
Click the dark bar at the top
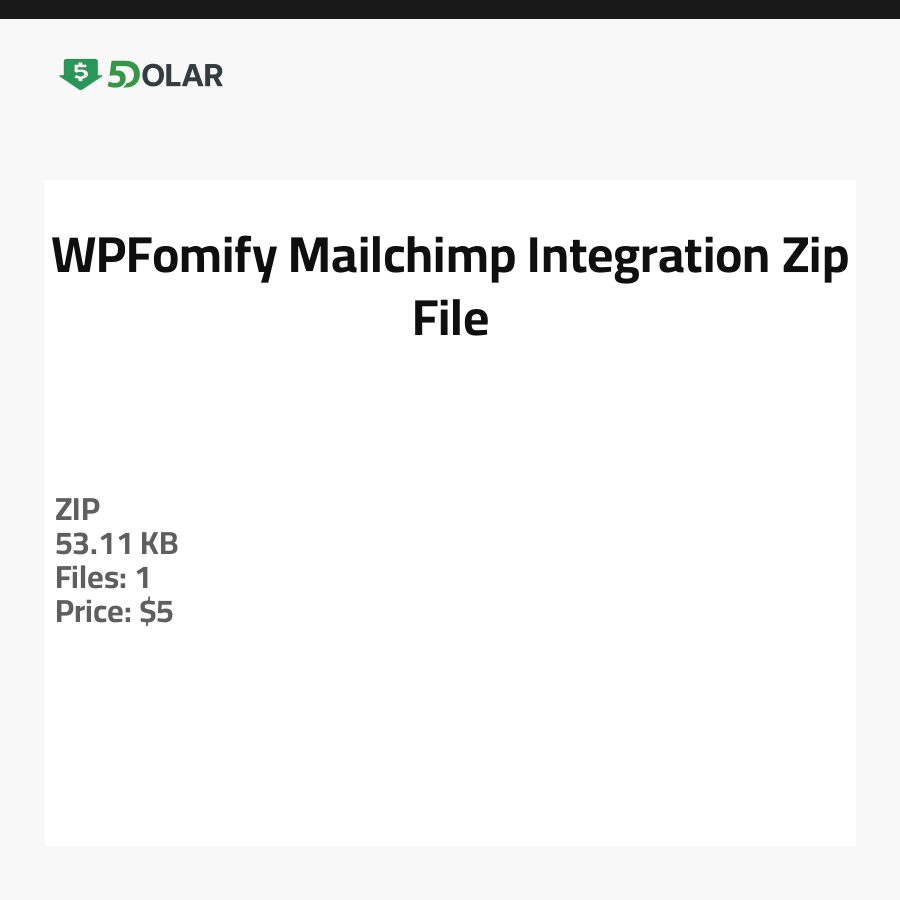pyautogui.click(x=450, y=9)
